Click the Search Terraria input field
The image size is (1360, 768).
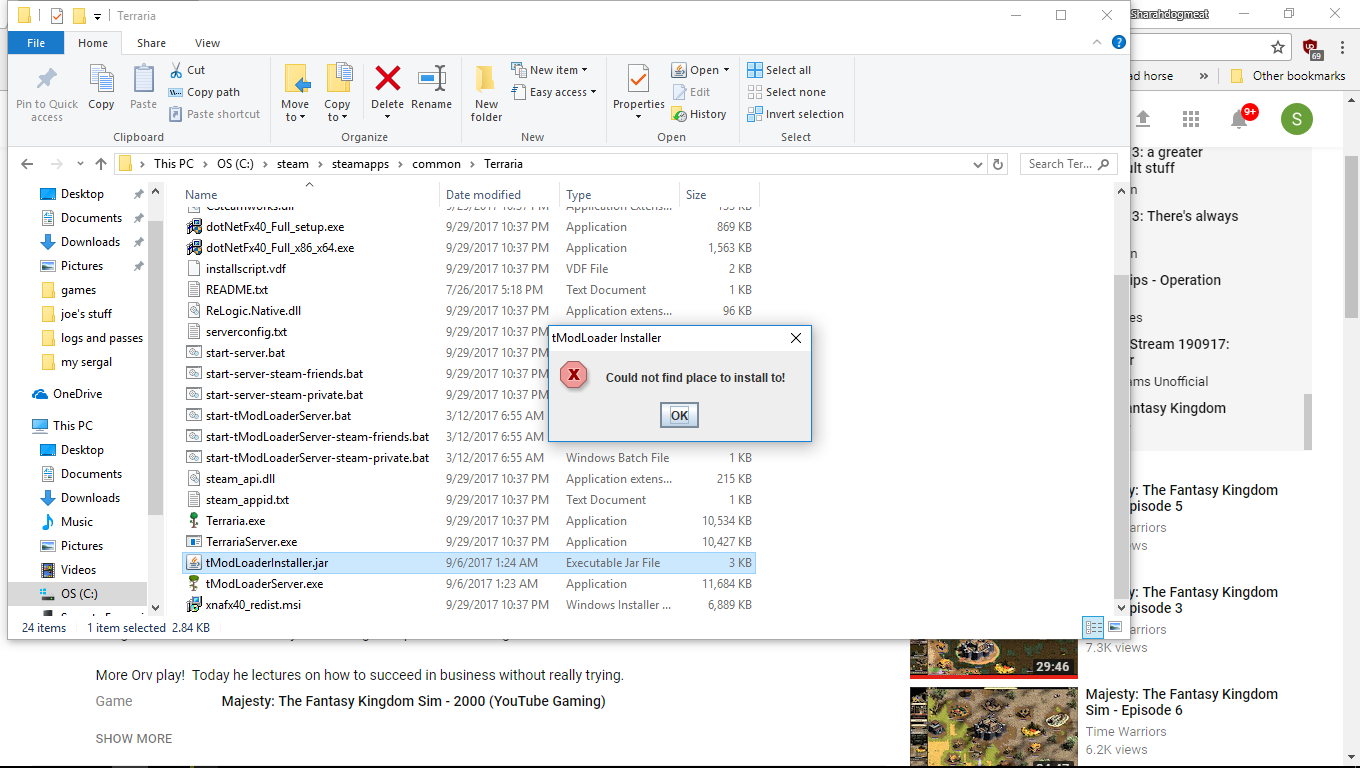coord(1060,164)
